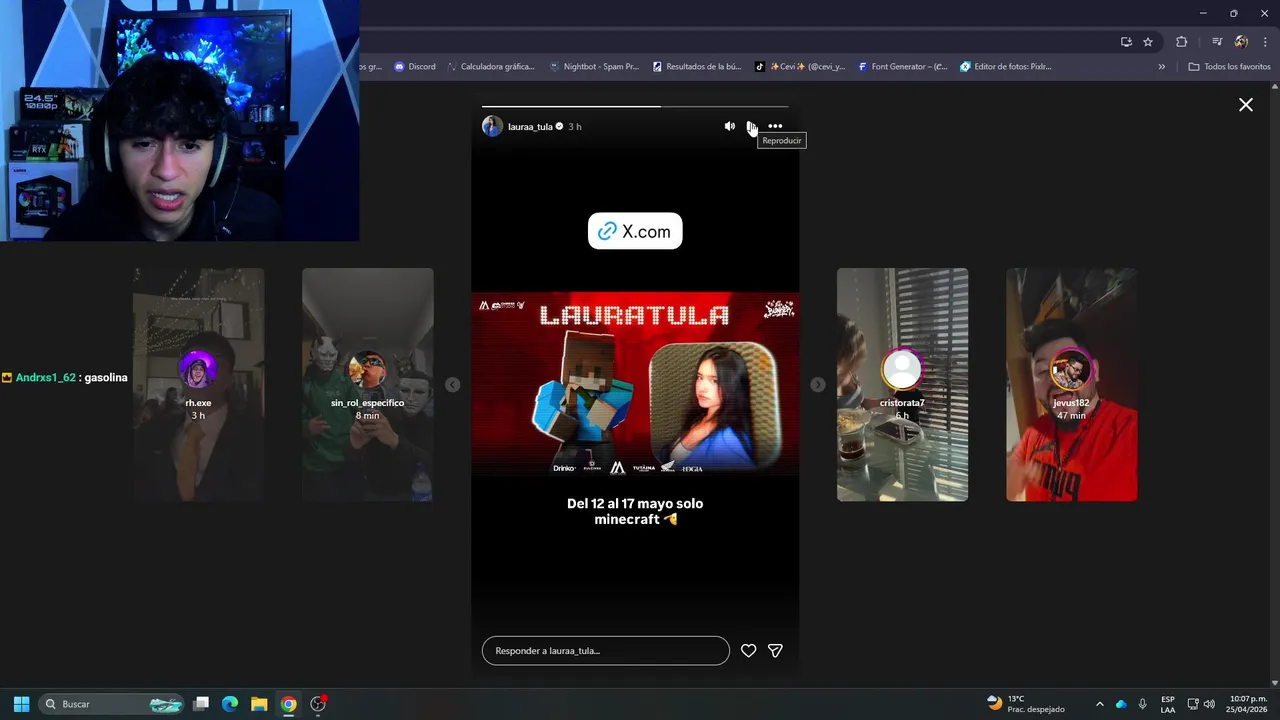Open the three-dot options menu on the story
The height and width of the screenshot is (720, 1280).
[775, 126]
